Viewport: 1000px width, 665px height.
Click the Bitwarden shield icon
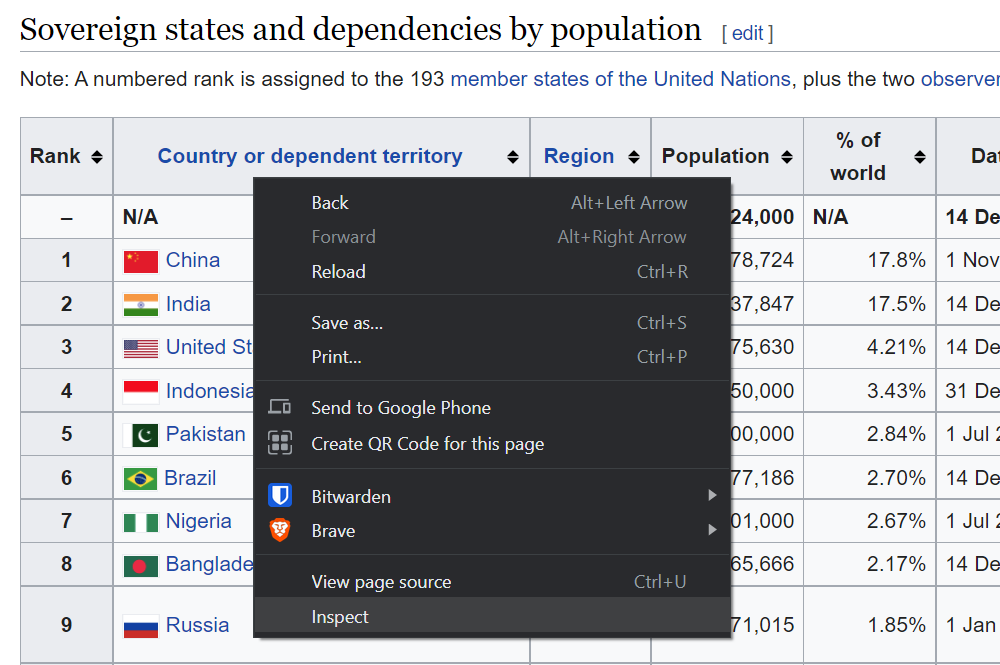(280, 496)
